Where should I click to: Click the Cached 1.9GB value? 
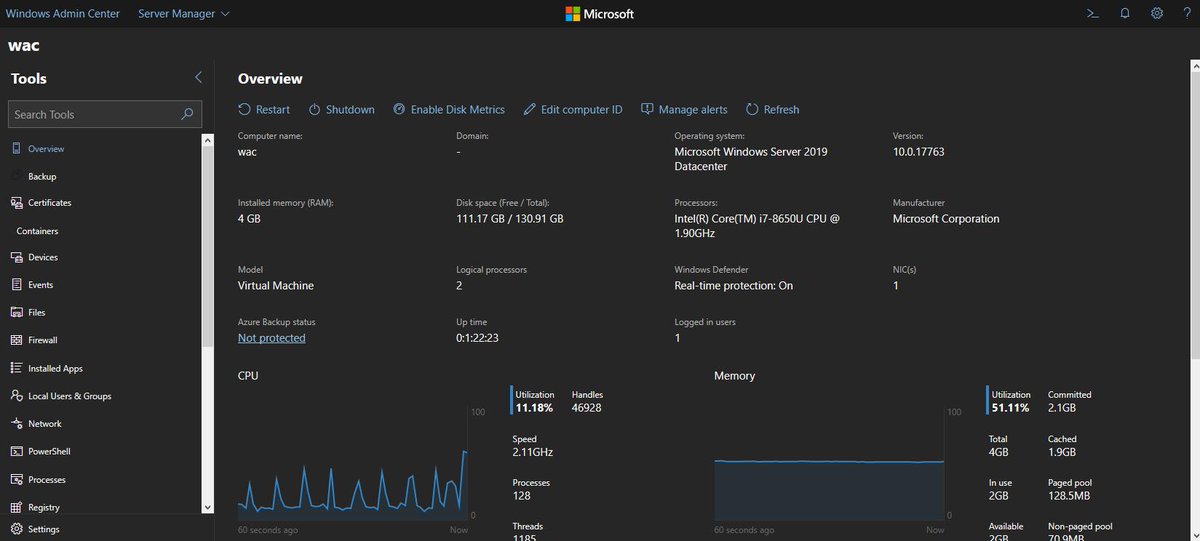pos(1062,452)
